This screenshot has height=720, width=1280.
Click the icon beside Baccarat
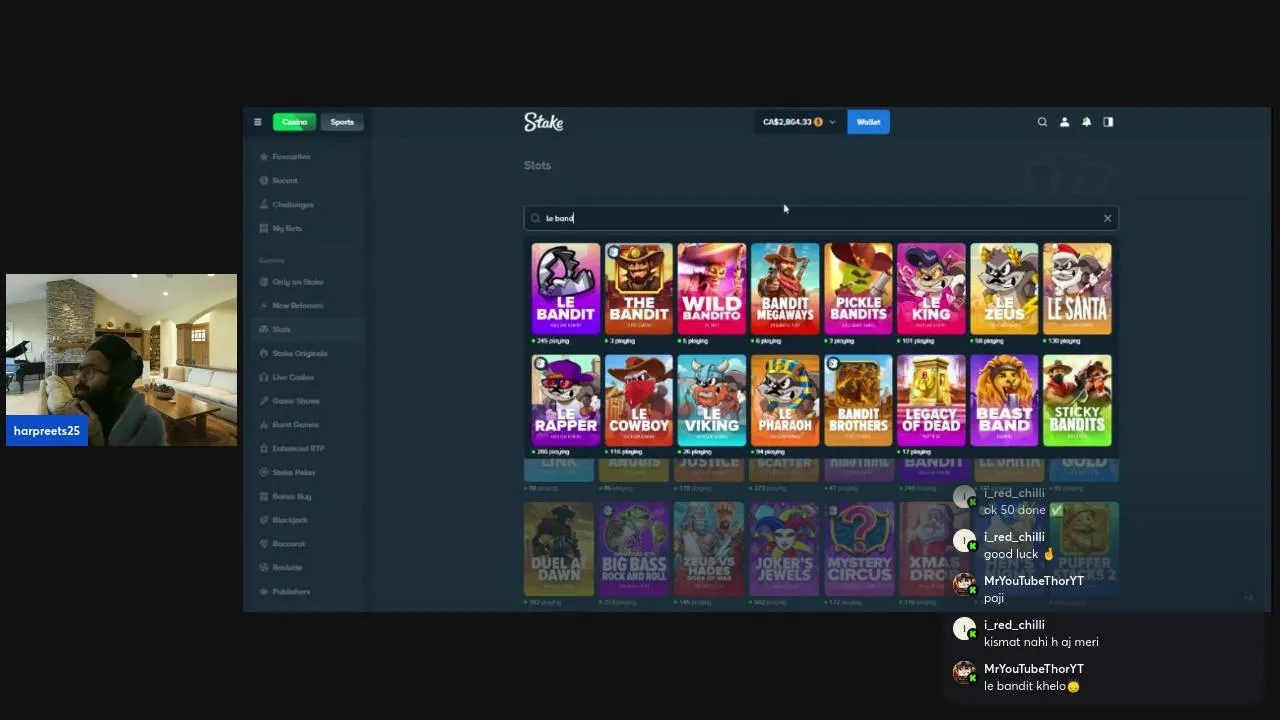click(263, 544)
